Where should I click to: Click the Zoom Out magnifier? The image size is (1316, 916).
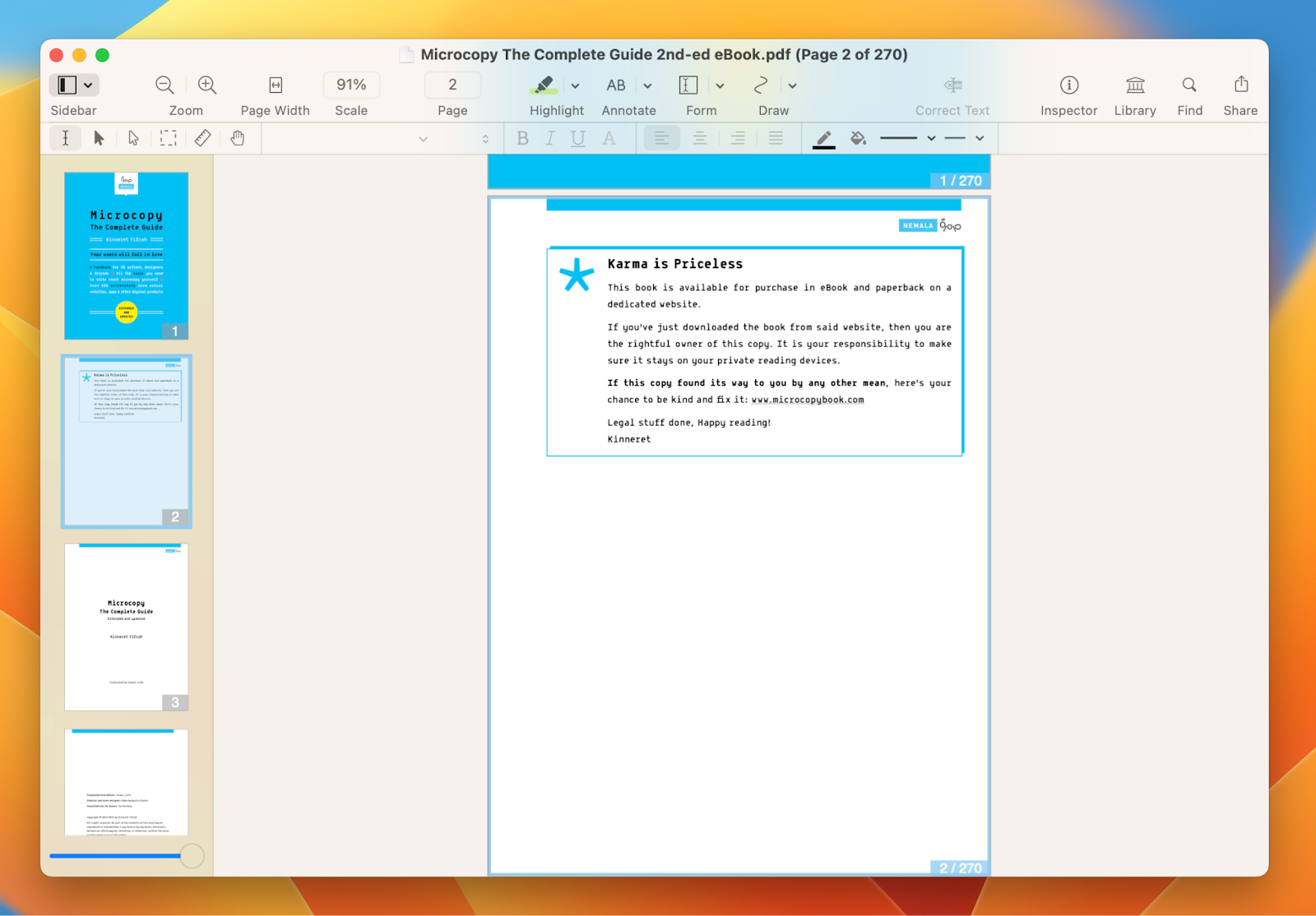click(164, 85)
